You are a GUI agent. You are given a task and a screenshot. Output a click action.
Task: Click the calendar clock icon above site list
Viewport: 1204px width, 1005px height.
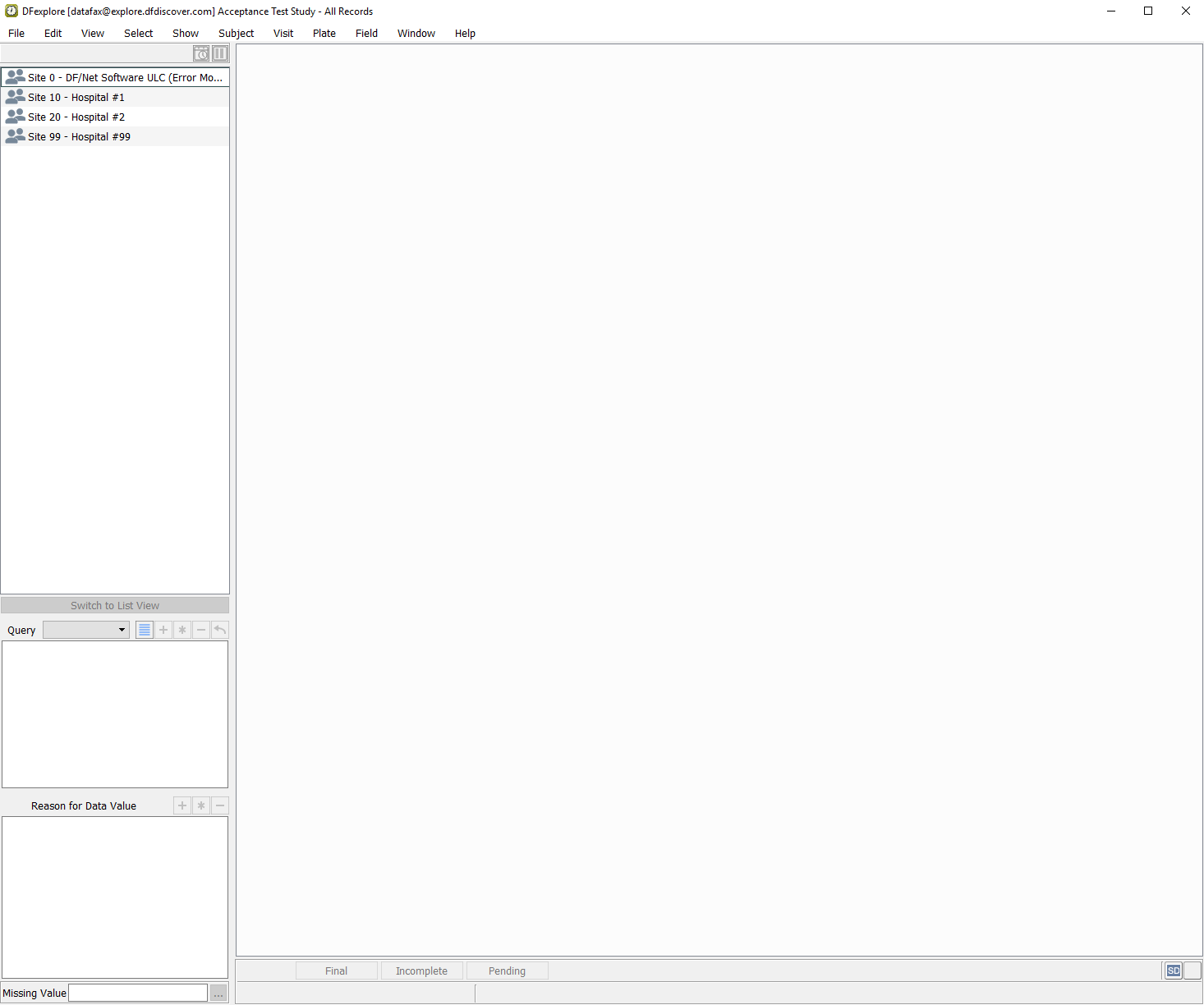[201, 53]
